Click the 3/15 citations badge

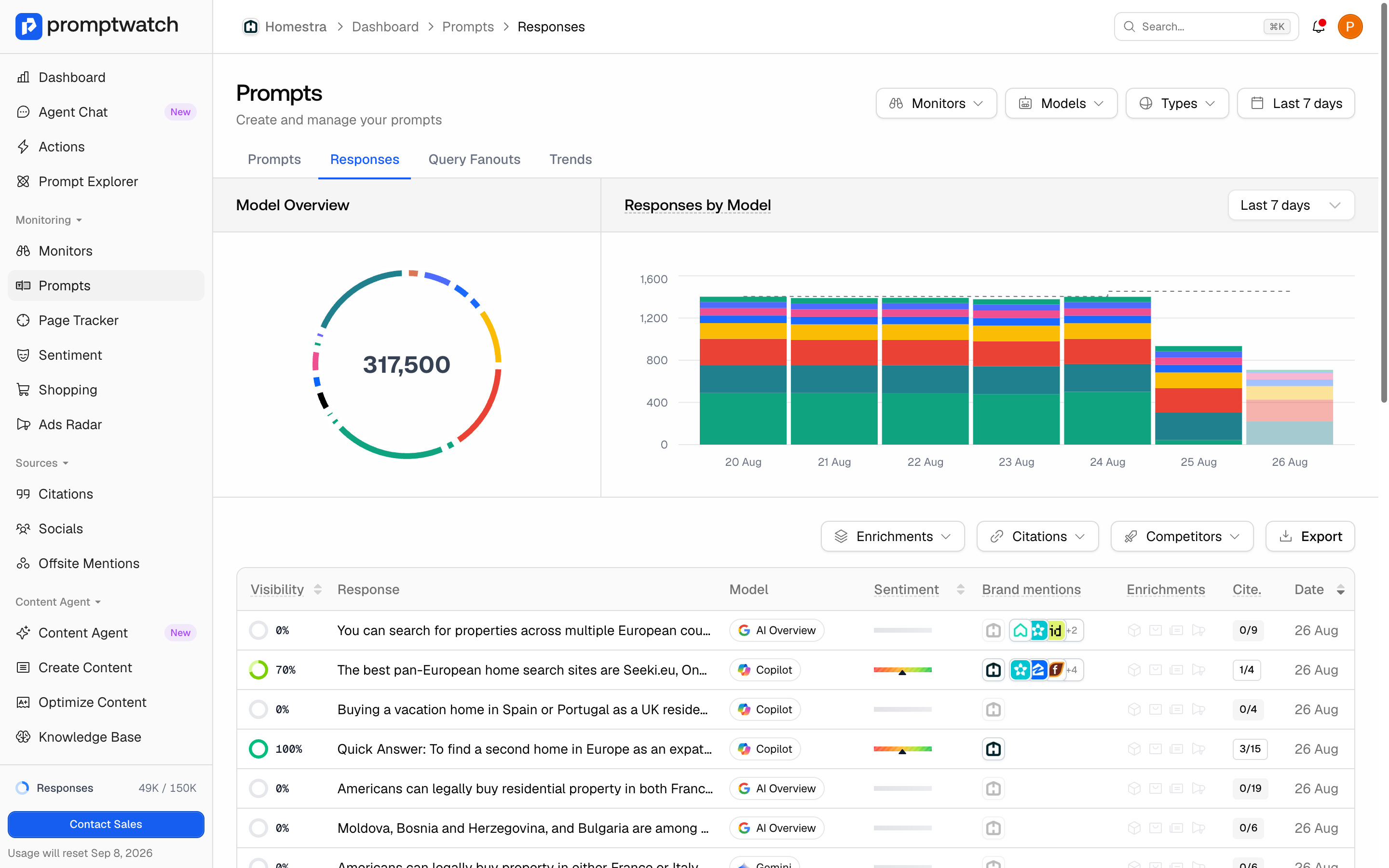click(x=1250, y=748)
